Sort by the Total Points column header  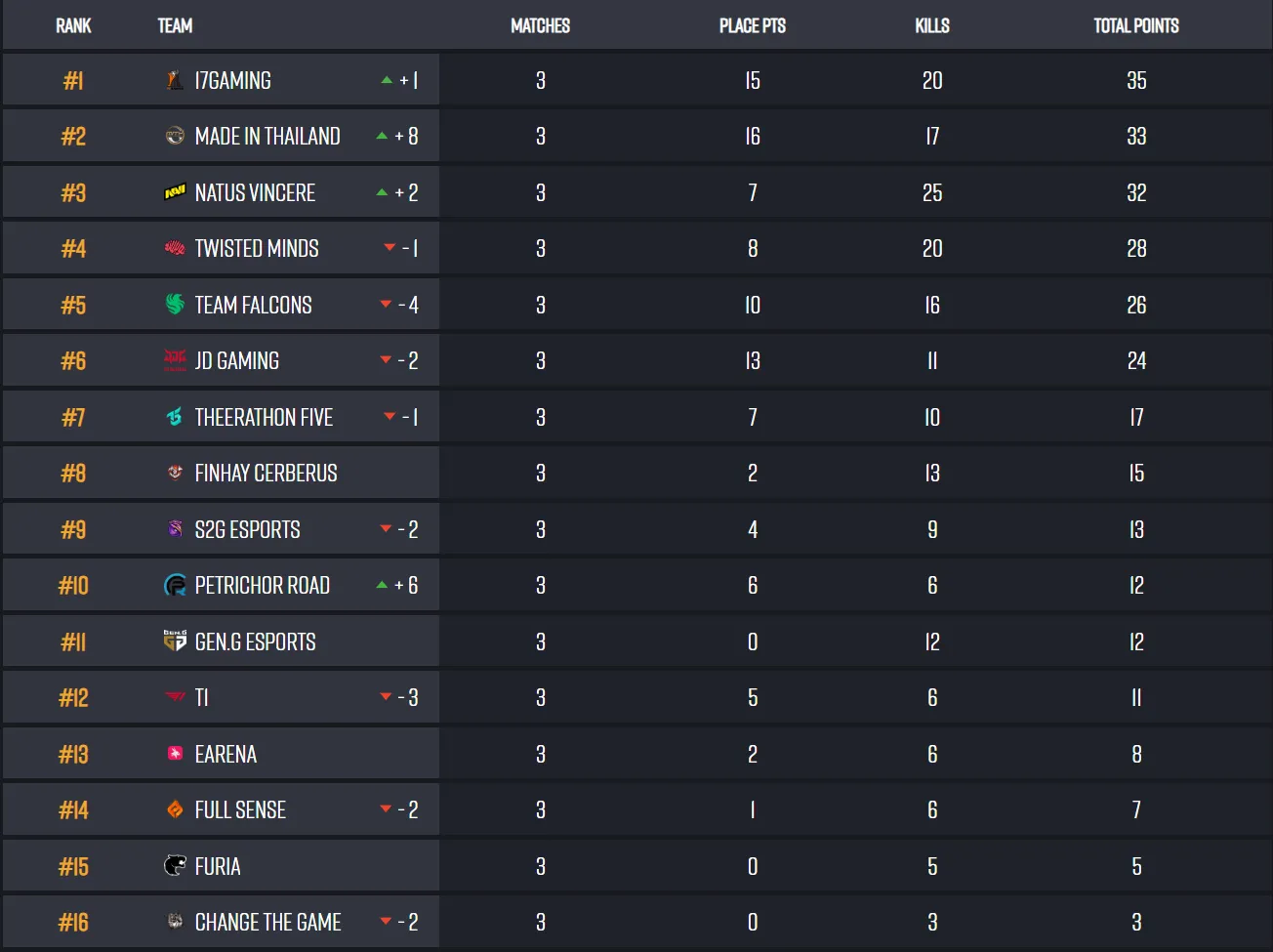(x=1135, y=26)
